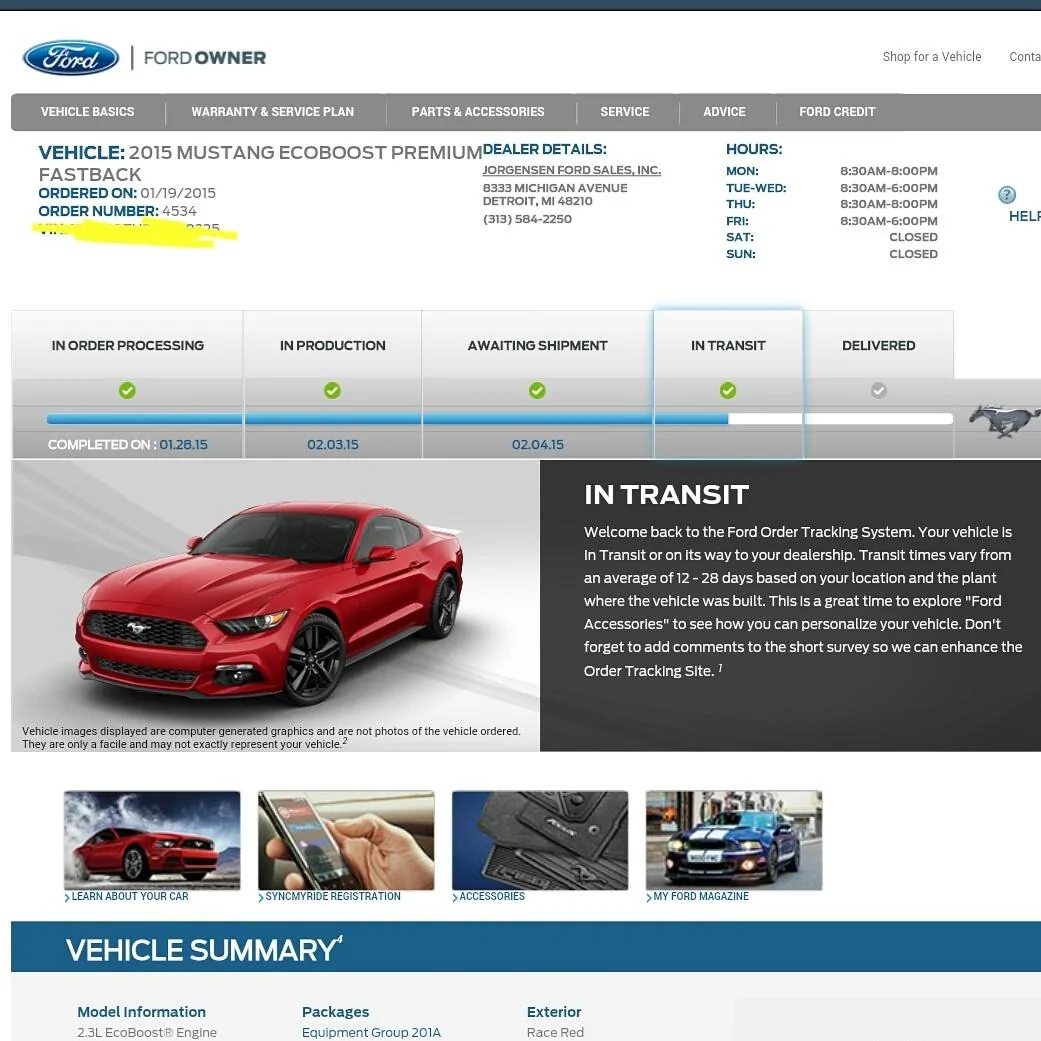Click the SAT: CLOSED hours row
Screen dimensions: 1041x1041
tap(831, 237)
